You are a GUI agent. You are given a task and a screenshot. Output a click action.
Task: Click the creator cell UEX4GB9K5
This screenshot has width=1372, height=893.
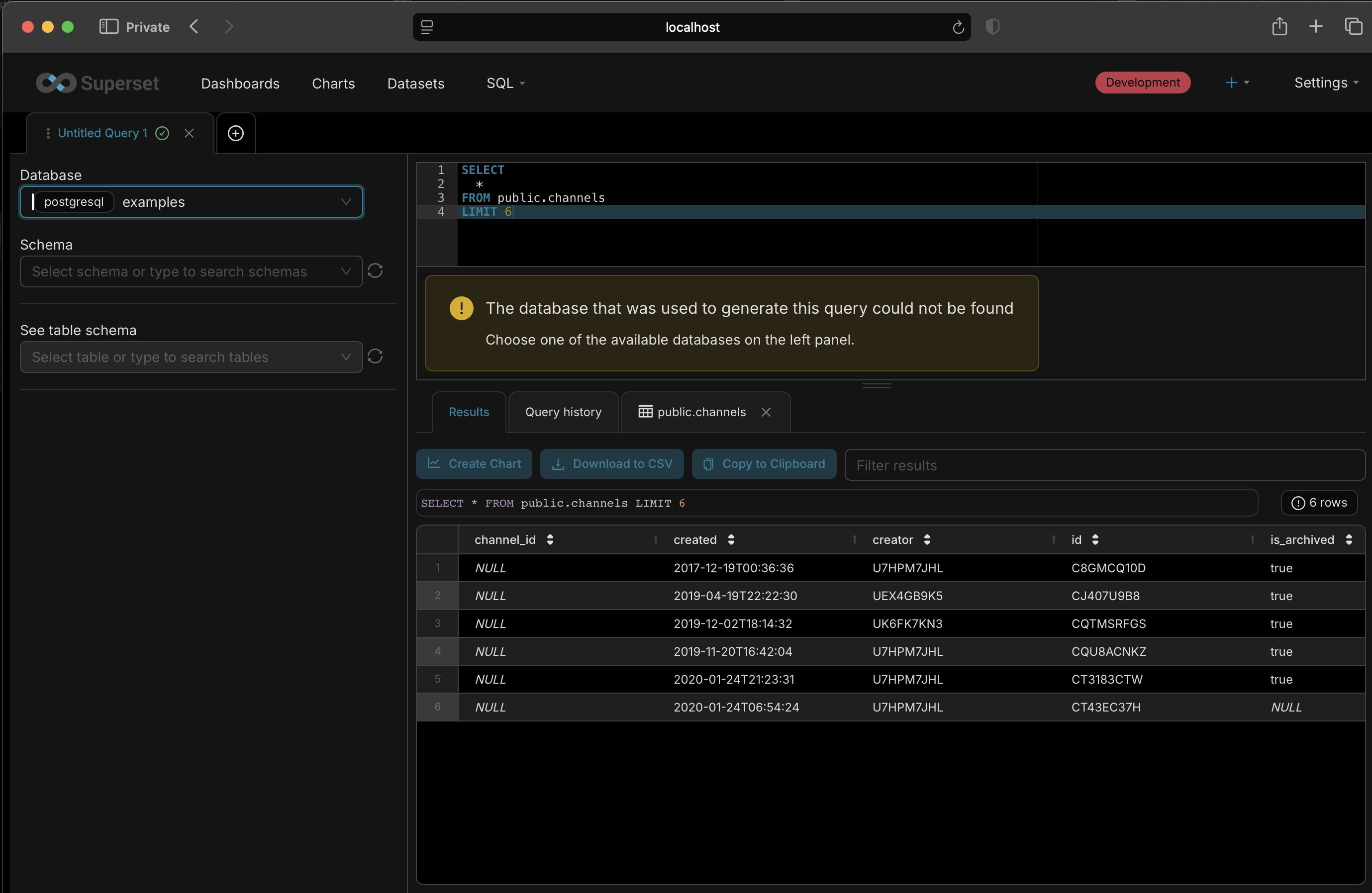[x=907, y=596]
